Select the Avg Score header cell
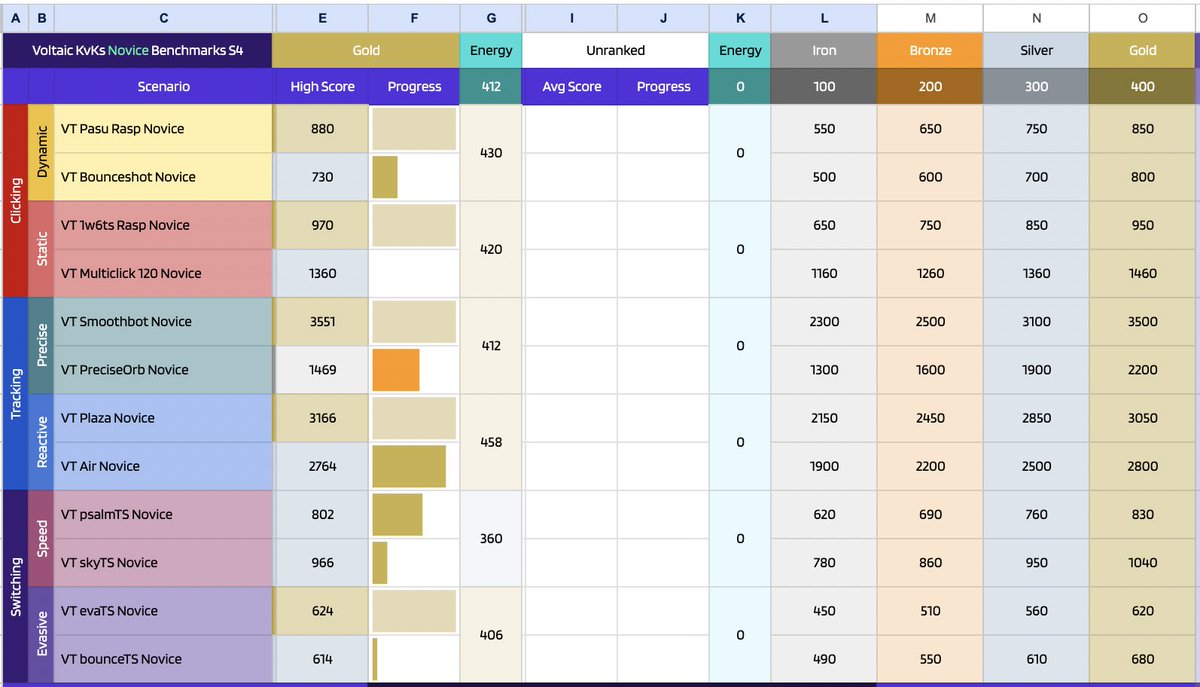 [571, 86]
